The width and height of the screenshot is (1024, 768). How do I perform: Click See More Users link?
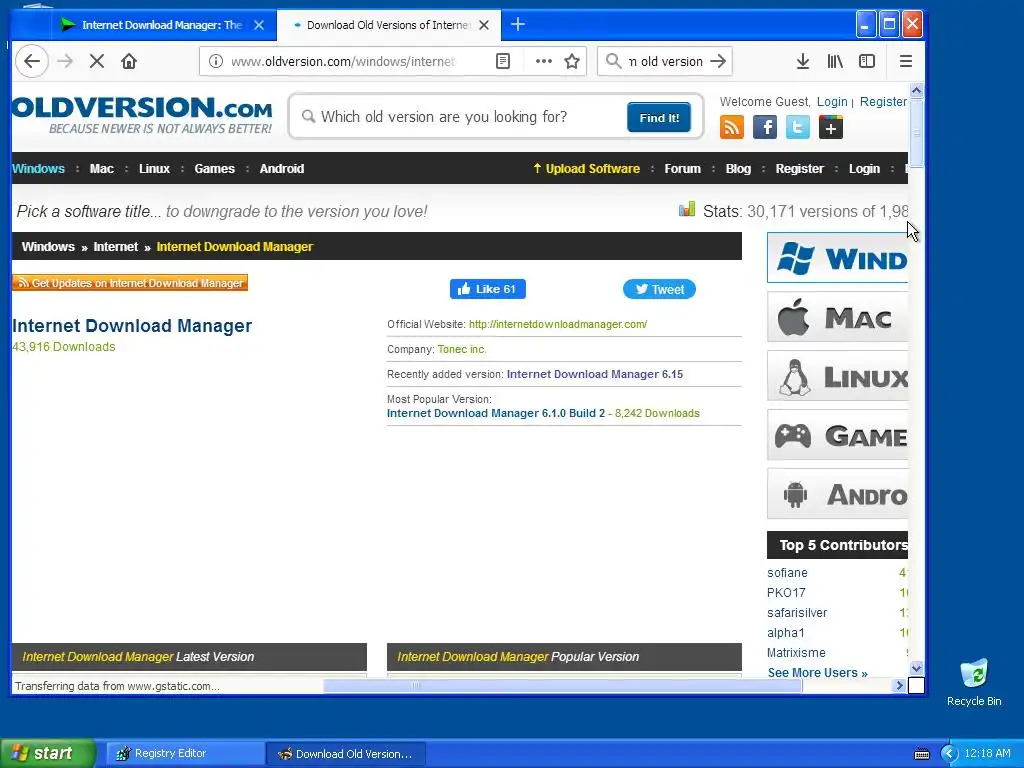tap(818, 673)
